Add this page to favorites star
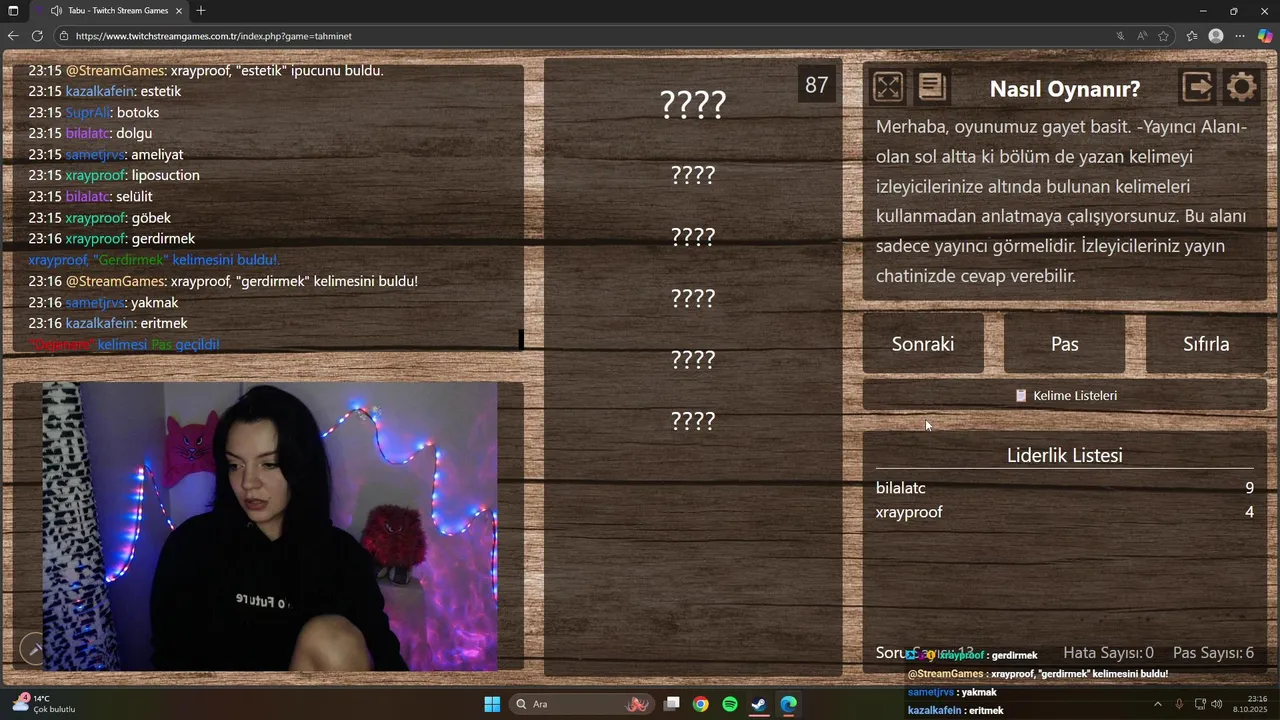Screen dimensions: 1280x720 [x=1164, y=36]
